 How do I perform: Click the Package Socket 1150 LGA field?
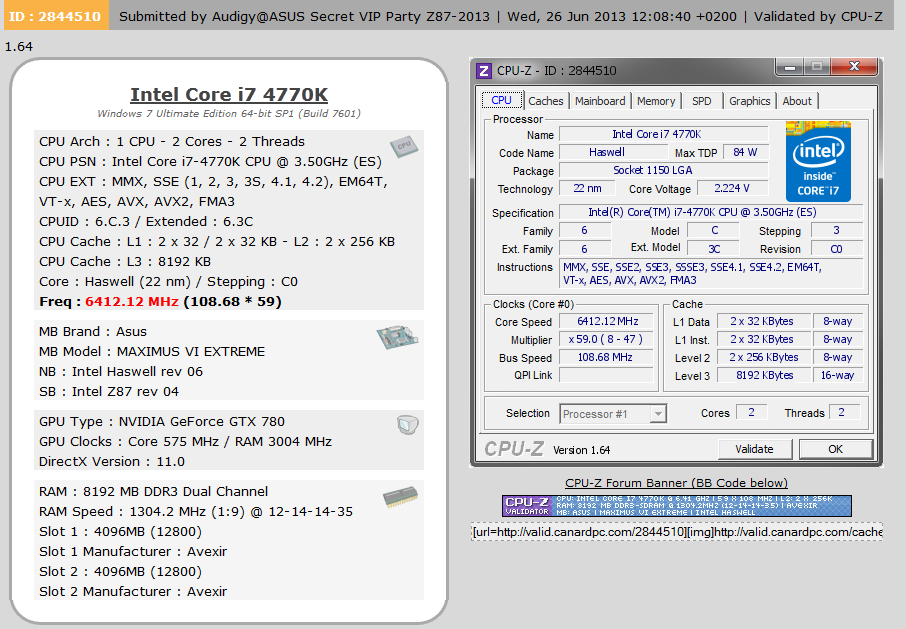(664, 170)
